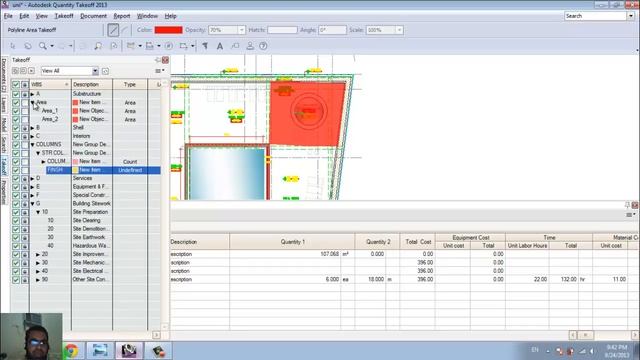Click the Equipment Cost column header

click(x=471, y=238)
